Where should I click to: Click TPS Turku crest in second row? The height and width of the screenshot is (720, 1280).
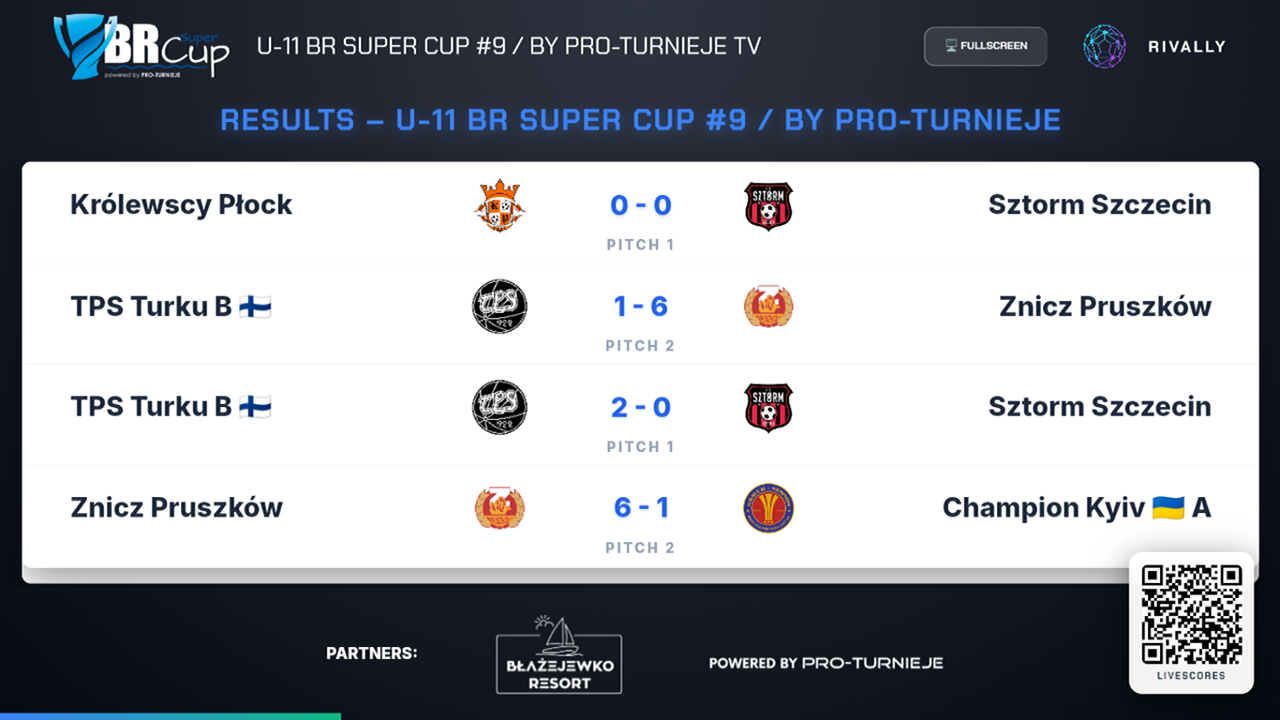click(499, 307)
